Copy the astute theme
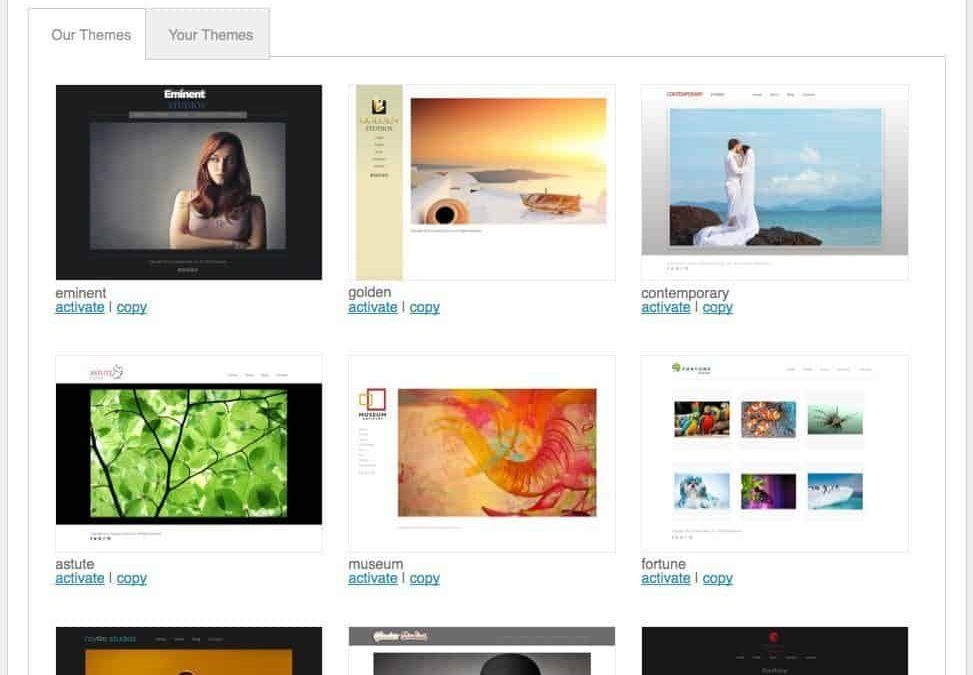Screen dimensions: 973x675 (x=131, y=579)
